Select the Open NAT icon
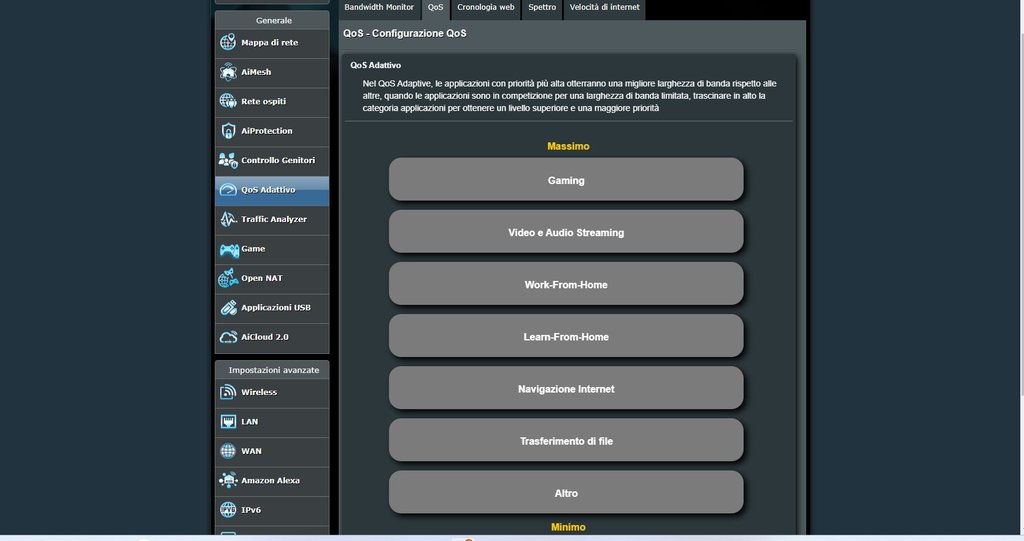The image size is (1024, 541). (x=228, y=278)
